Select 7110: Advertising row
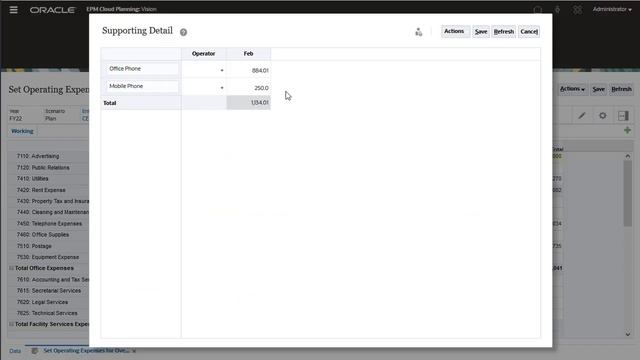 [x=38, y=156]
